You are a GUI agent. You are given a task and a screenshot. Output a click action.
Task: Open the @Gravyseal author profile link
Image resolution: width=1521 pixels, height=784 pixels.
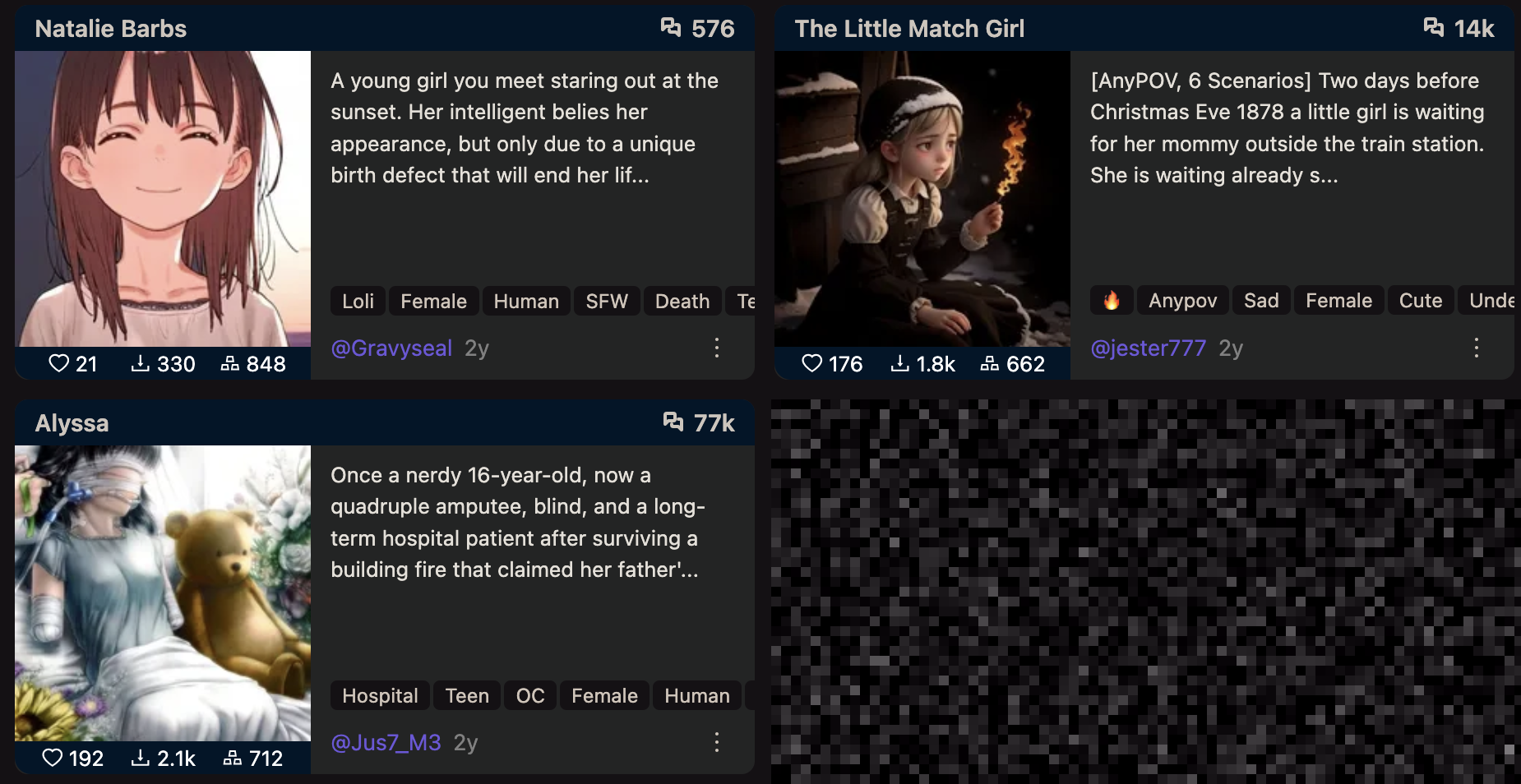[391, 348]
